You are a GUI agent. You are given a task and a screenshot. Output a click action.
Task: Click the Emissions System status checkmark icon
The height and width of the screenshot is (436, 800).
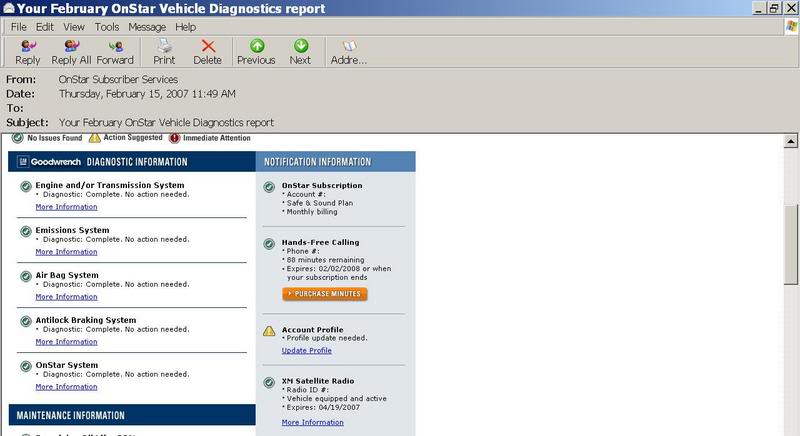pos(26,232)
